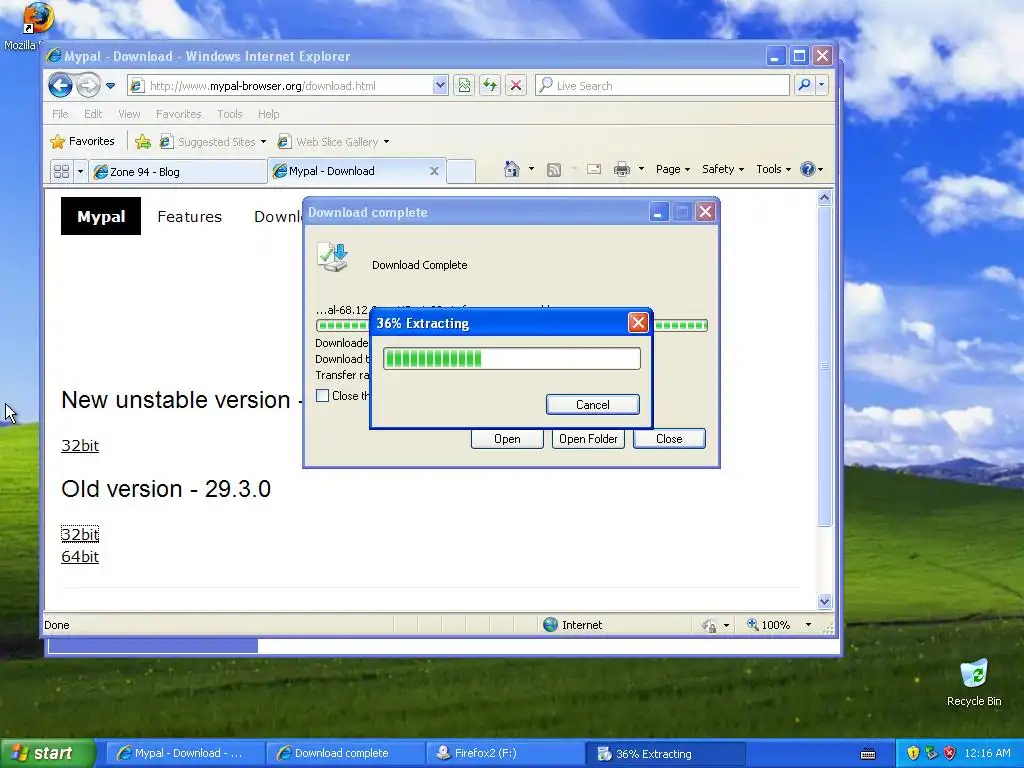1024x768 pixels.
Task: Close the 36% Extracting dialog
Action: click(638, 323)
